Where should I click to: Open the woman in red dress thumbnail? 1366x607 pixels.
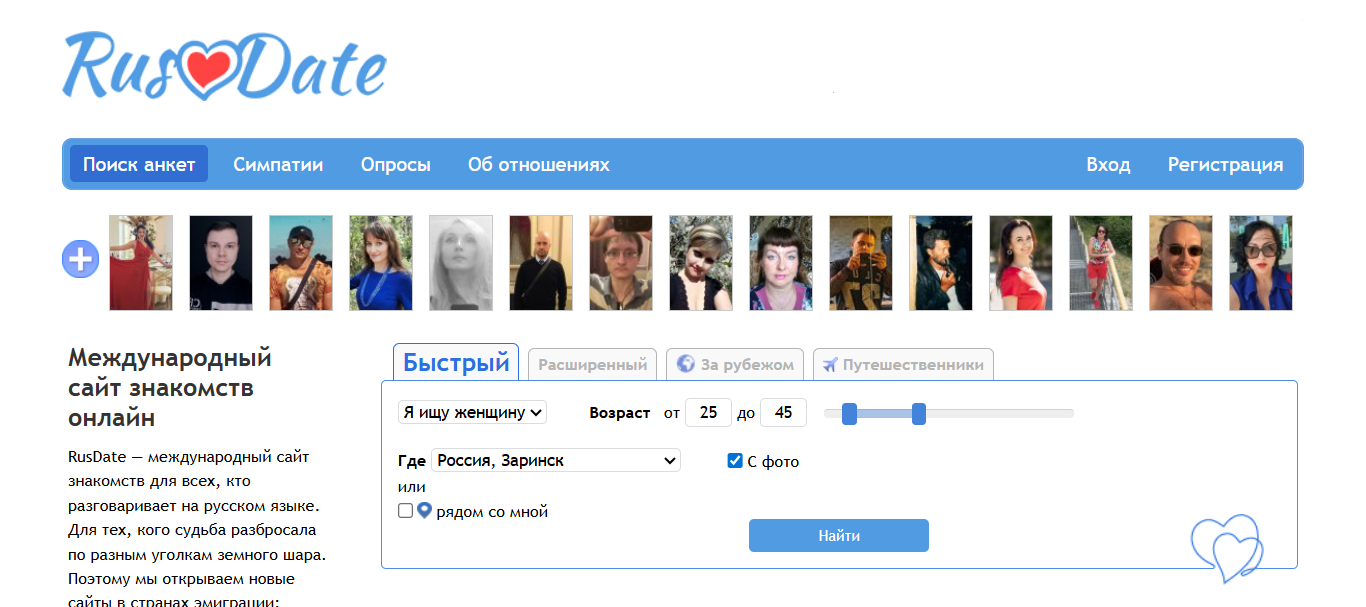(x=141, y=263)
